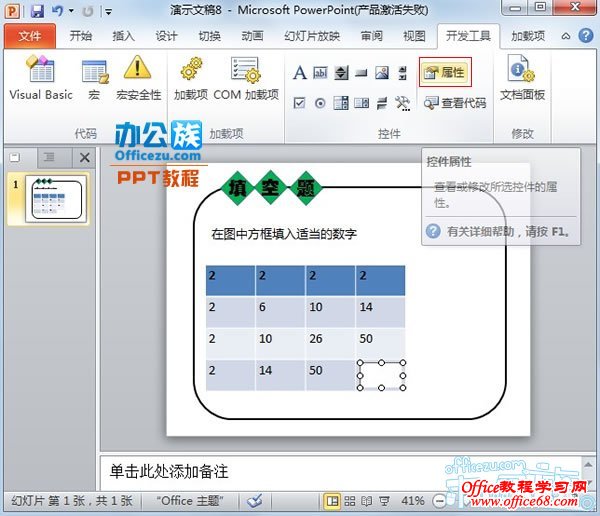Insert an Image control

[382, 72]
